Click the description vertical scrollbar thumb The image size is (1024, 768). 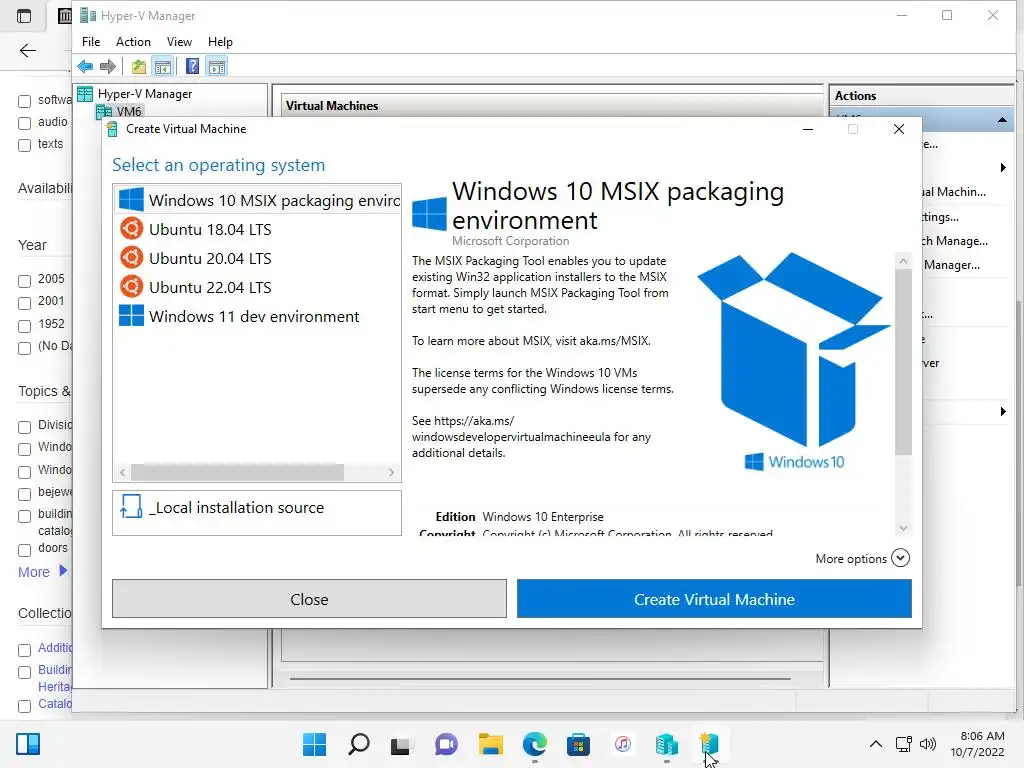[903, 362]
